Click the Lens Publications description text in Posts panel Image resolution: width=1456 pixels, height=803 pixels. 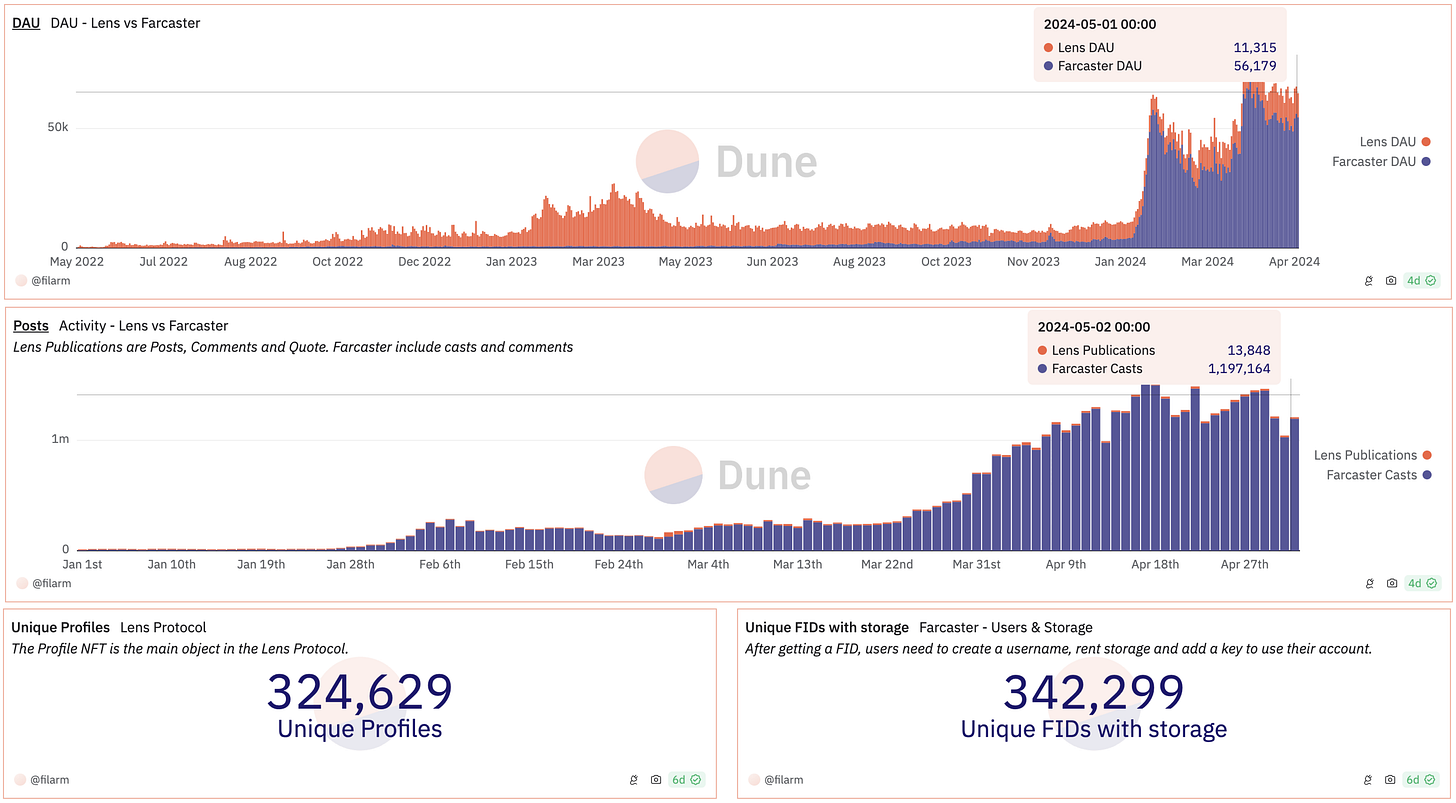[293, 347]
